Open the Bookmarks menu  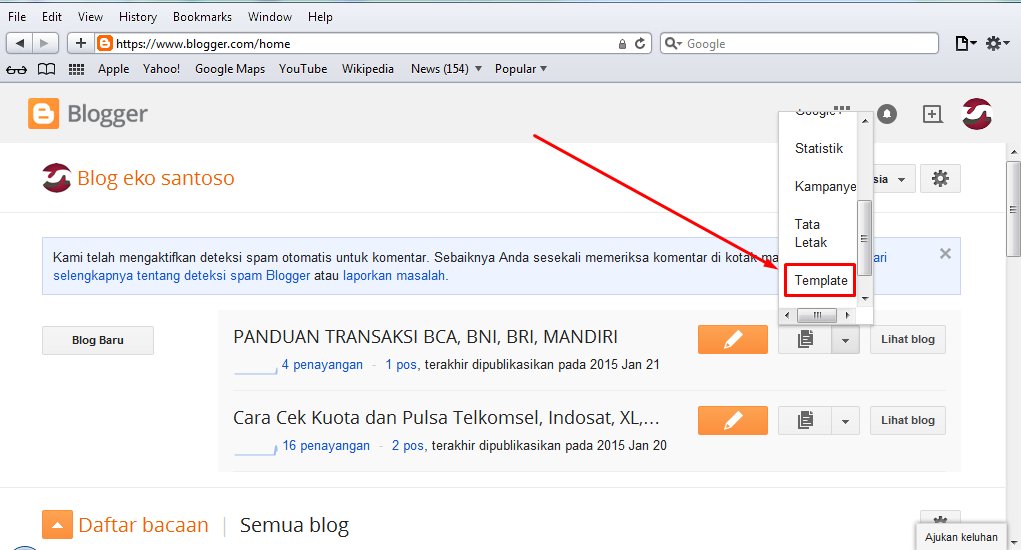tap(202, 17)
